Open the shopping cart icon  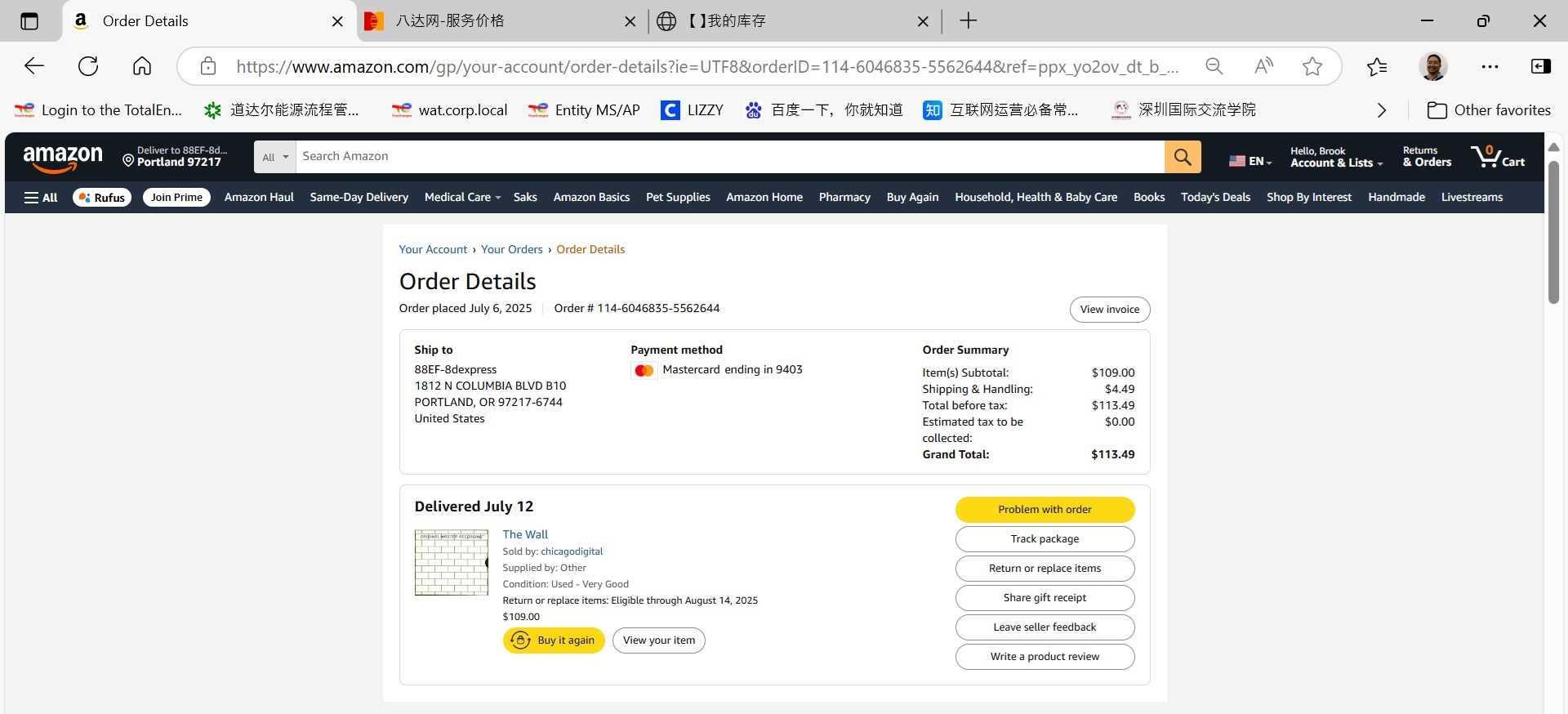coord(1496,156)
